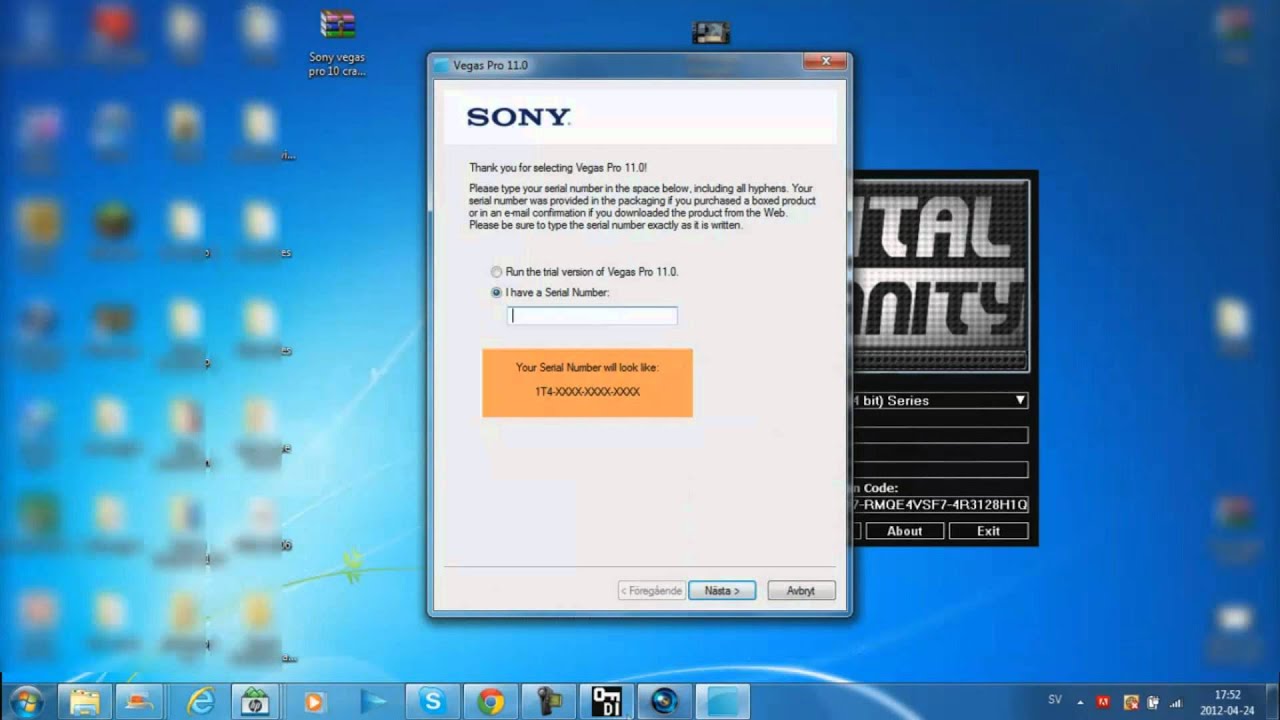This screenshot has height=720, width=1280.
Task: Click into the serial number input field
Action: coord(593,316)
